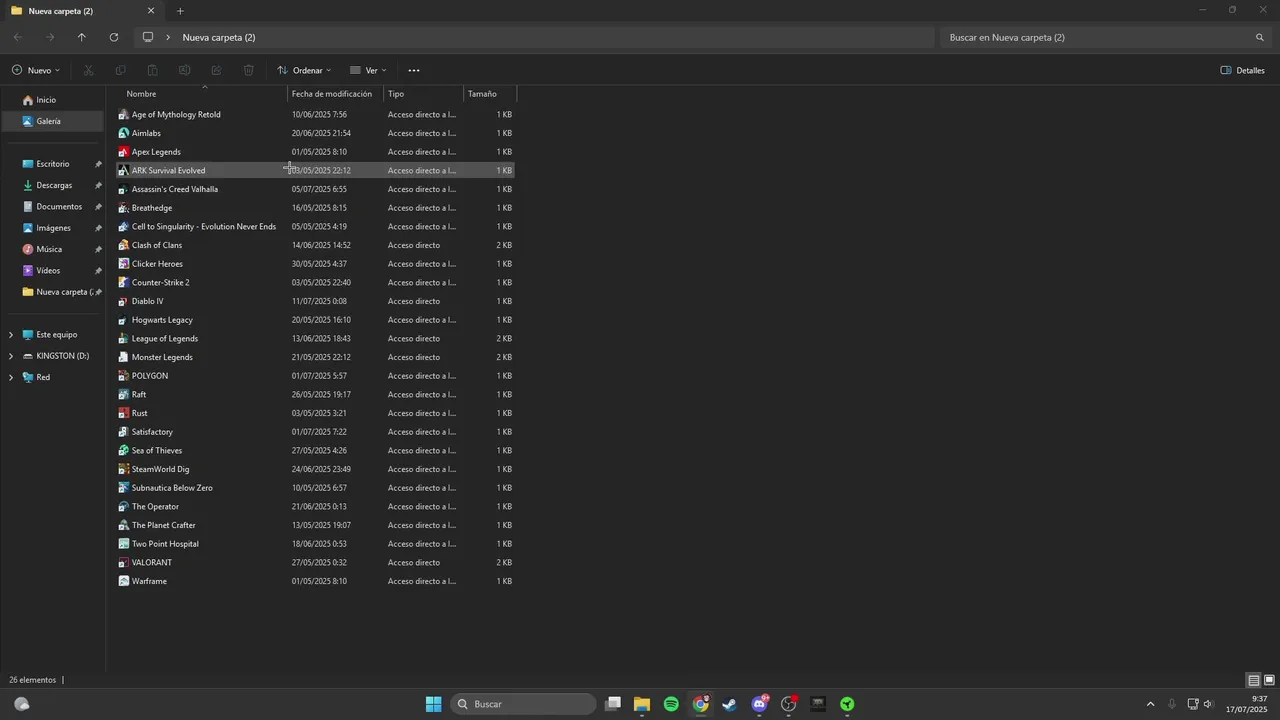
Task: Click the Rust shortcut icon
Action: [x=124, y=413]
